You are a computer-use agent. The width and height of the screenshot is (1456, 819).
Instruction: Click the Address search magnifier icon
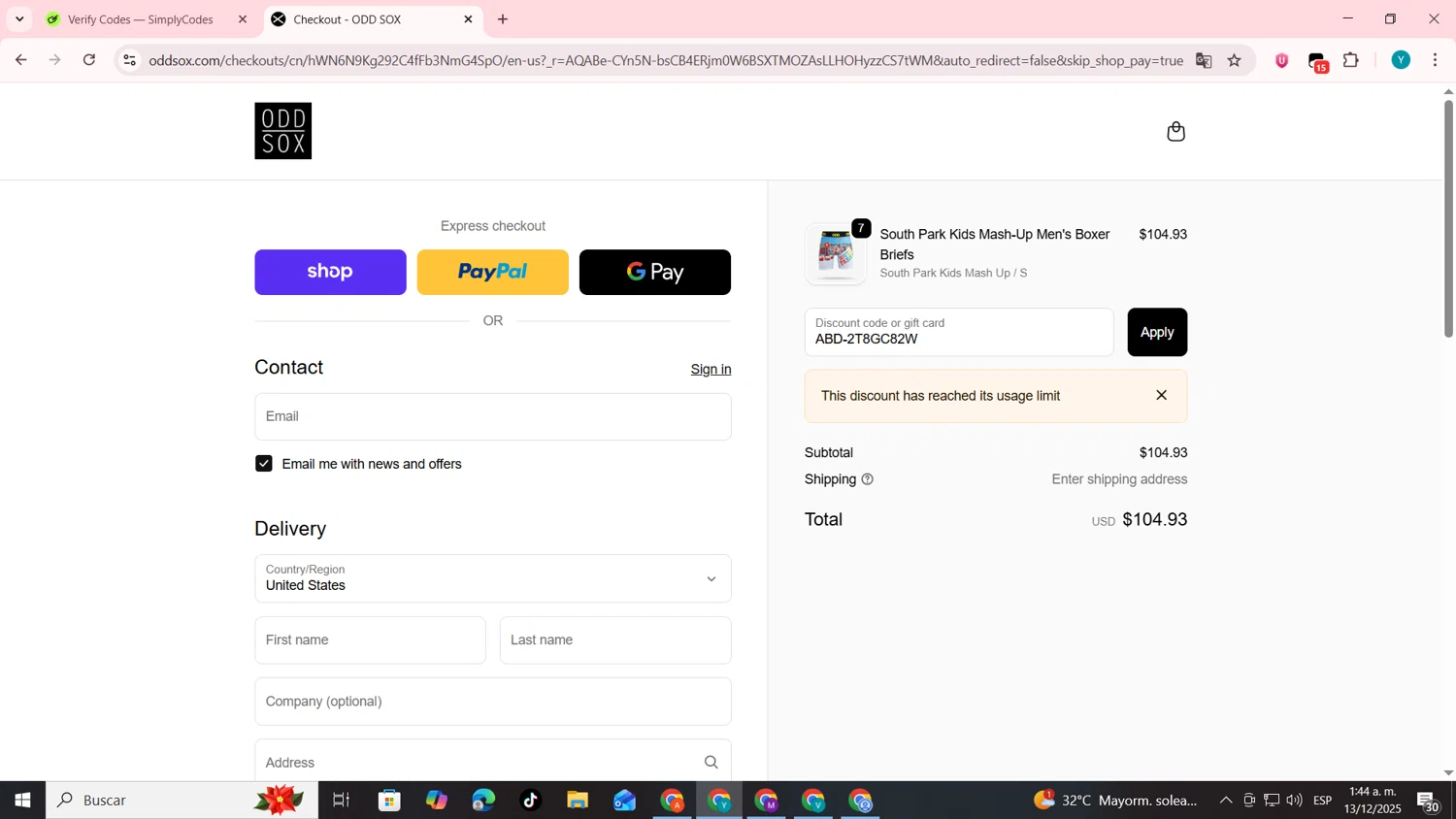pyautogui.click(x=711, y=763)
